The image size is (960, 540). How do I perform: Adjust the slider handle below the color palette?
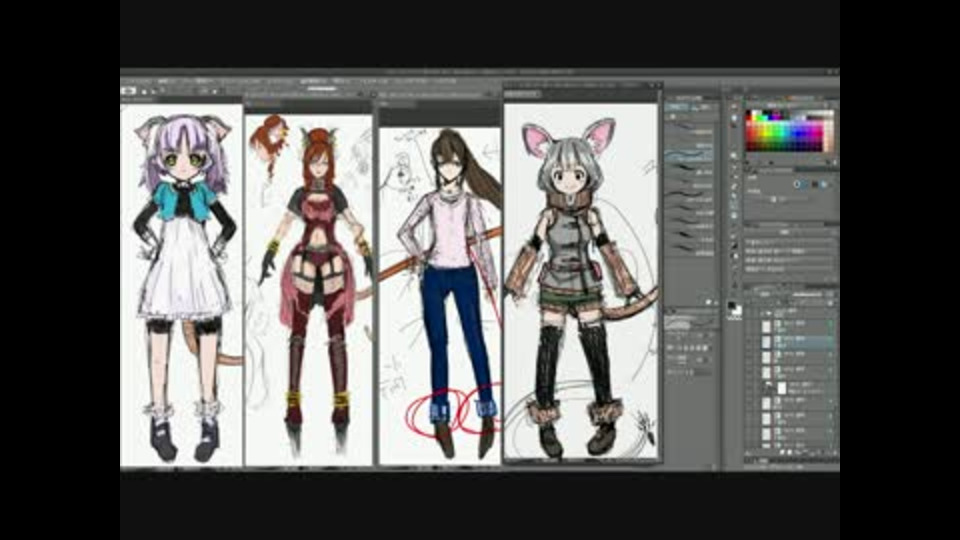(x=774, y=199)
